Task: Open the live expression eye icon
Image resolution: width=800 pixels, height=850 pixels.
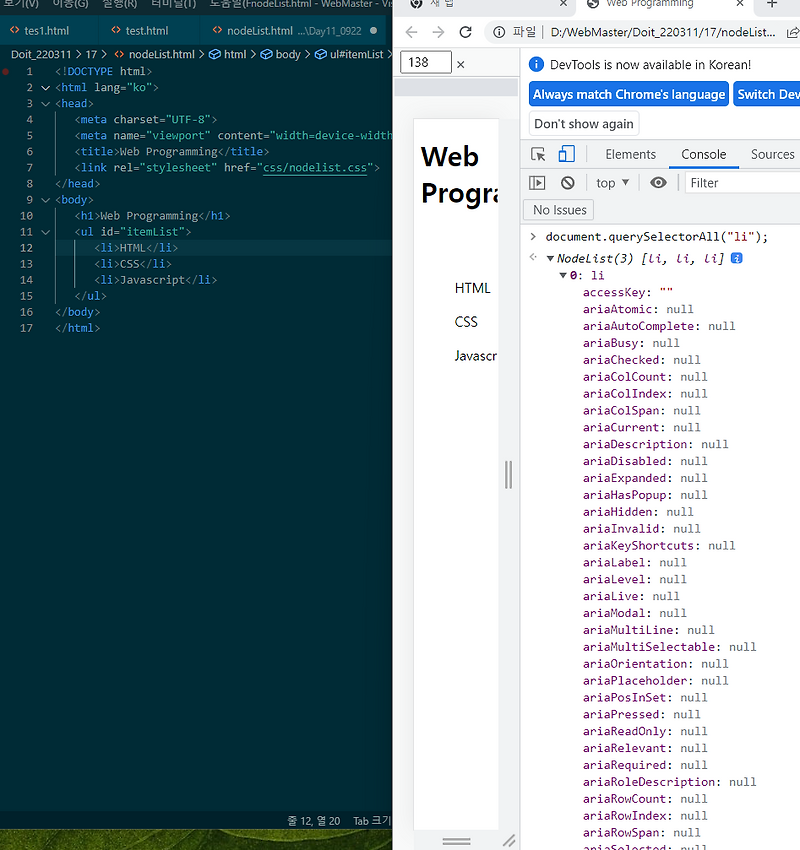Action: click(660, 182)
